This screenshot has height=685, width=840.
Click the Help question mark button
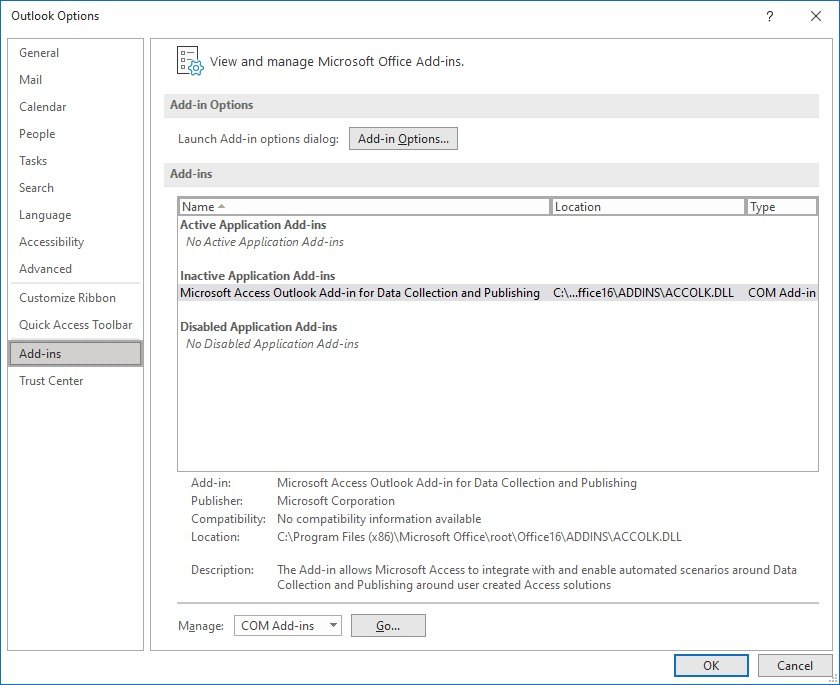pyautogui.click(x=769, y=16)
